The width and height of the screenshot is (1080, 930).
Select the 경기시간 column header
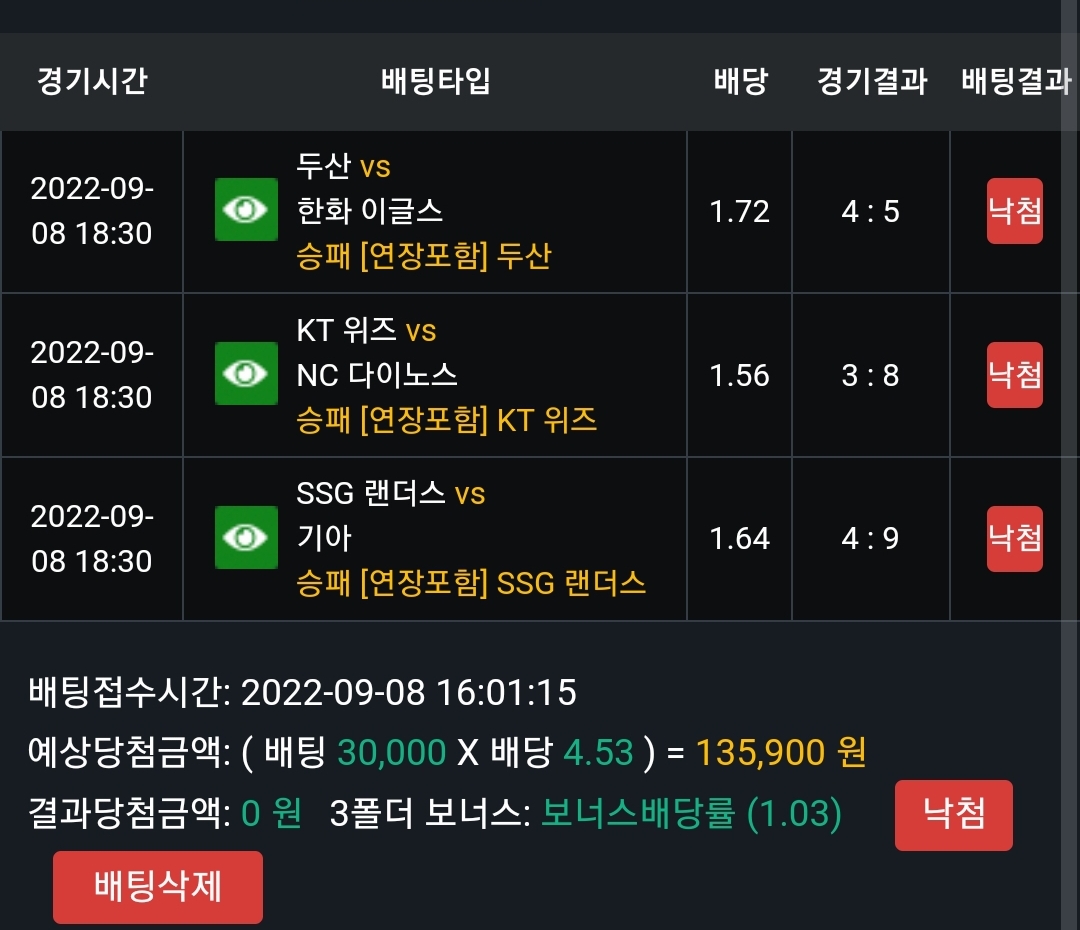[92, 81]
